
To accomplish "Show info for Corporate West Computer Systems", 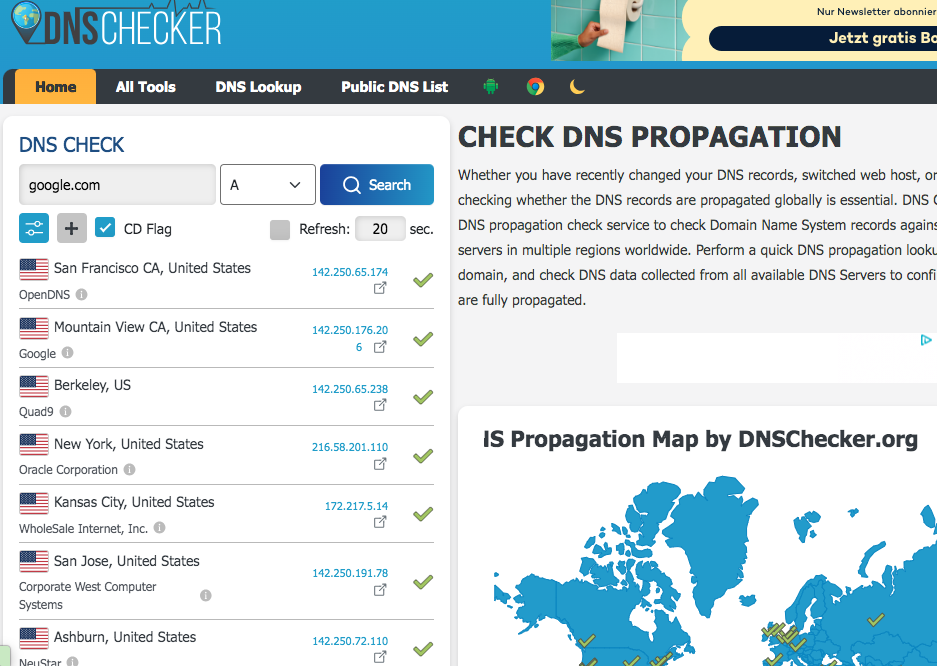I will point(206,596).
